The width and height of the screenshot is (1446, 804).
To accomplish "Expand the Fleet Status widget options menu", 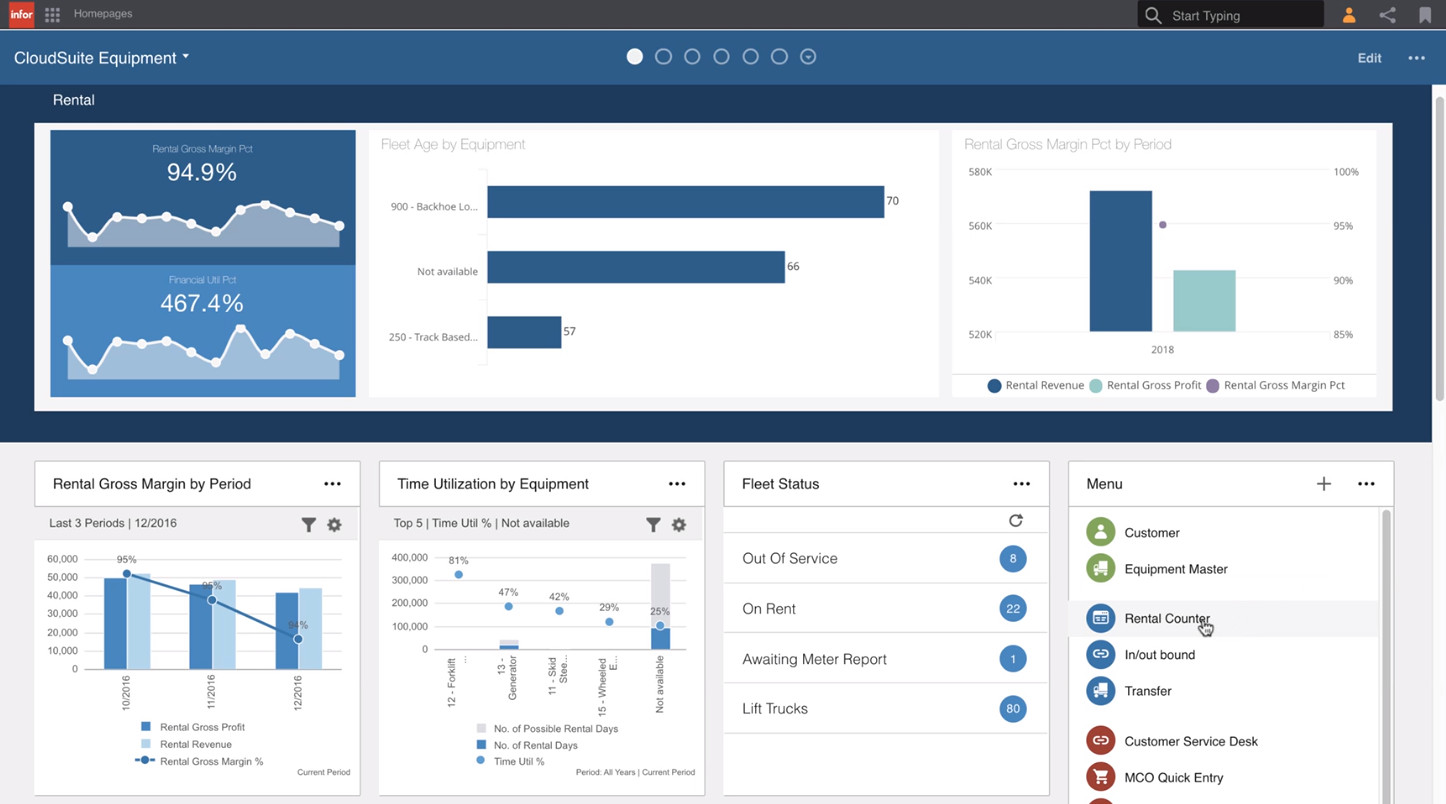I will click(1021, 483).
